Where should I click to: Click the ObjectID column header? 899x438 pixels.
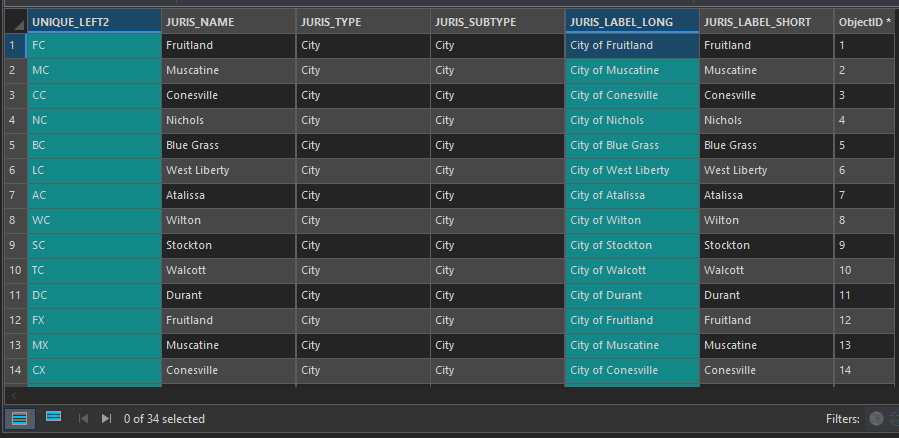coord(865,21)
